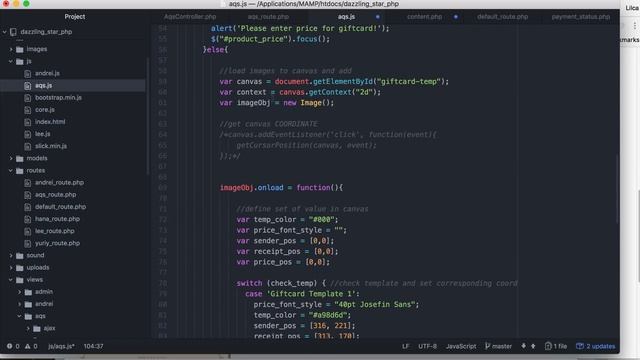640x360 pixels.
Task: Collapse the routes folder
Action: [x=11, y=171]
